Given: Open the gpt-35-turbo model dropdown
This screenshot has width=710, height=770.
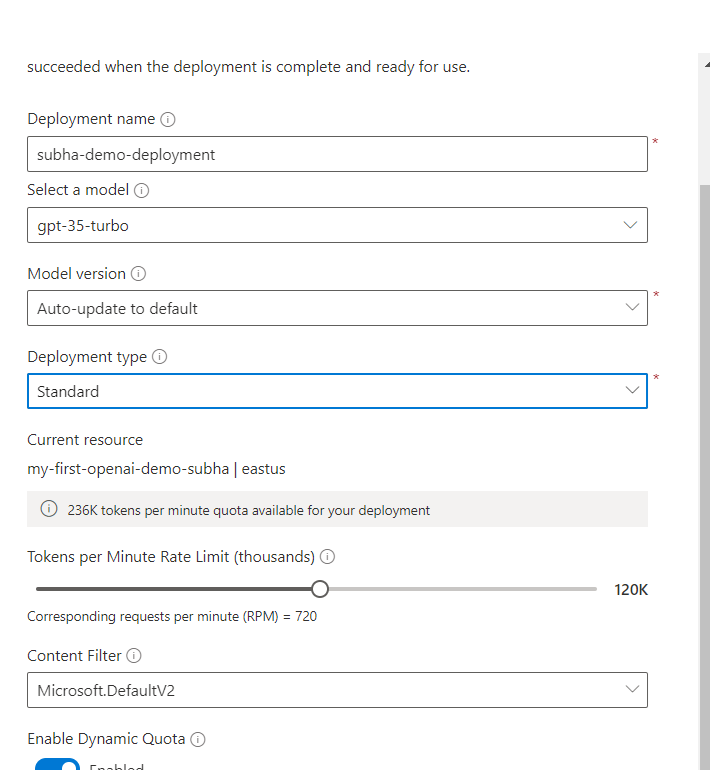Looking at the screenshot, I should pos(337,225).
